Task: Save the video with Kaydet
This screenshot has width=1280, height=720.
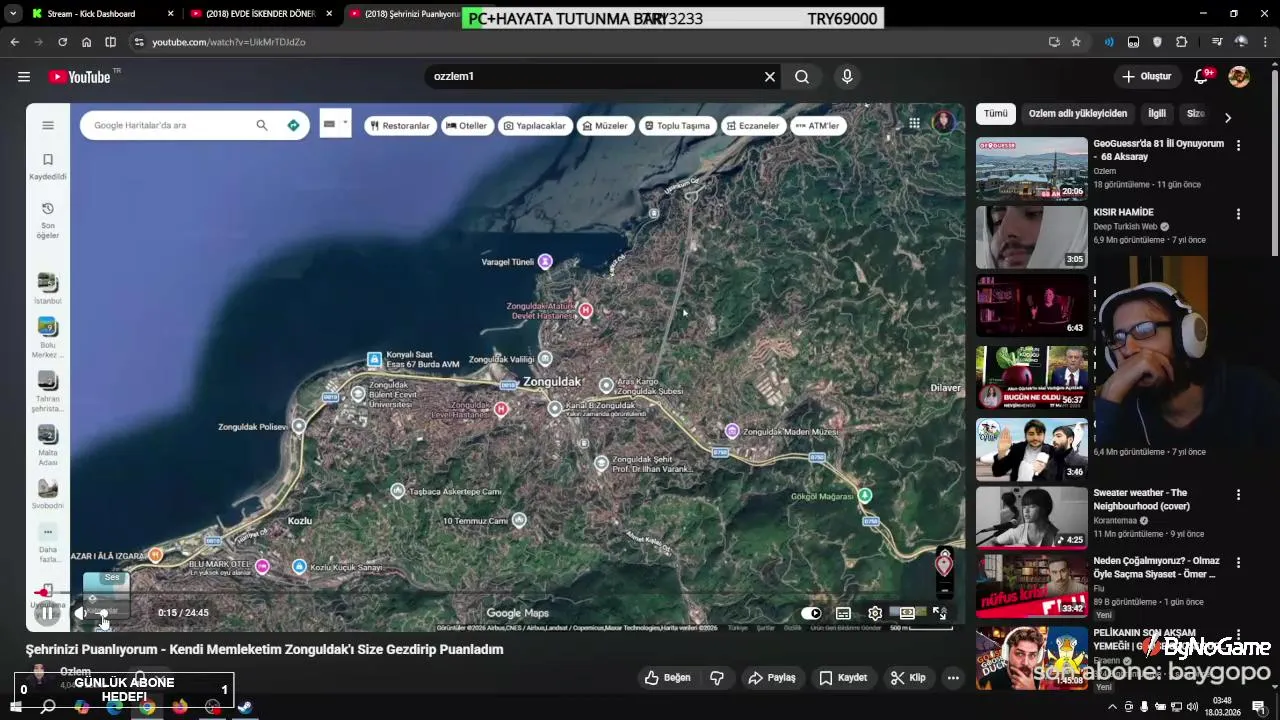Action: (843, 677)
